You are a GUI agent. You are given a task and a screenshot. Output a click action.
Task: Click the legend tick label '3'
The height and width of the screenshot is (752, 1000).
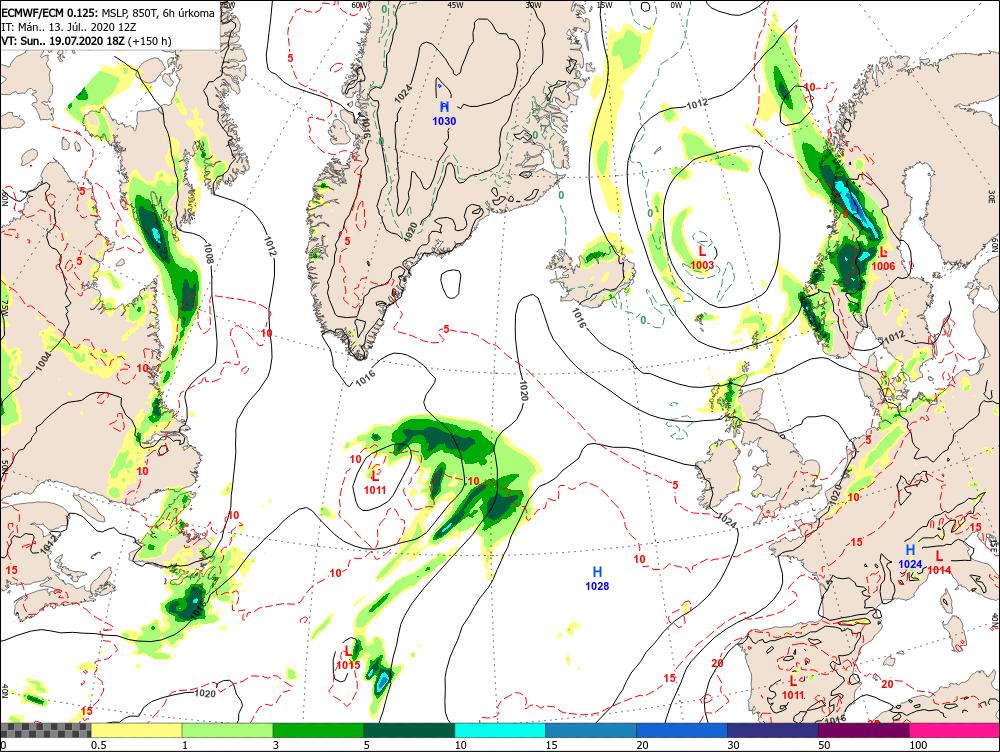coord(276,745)
